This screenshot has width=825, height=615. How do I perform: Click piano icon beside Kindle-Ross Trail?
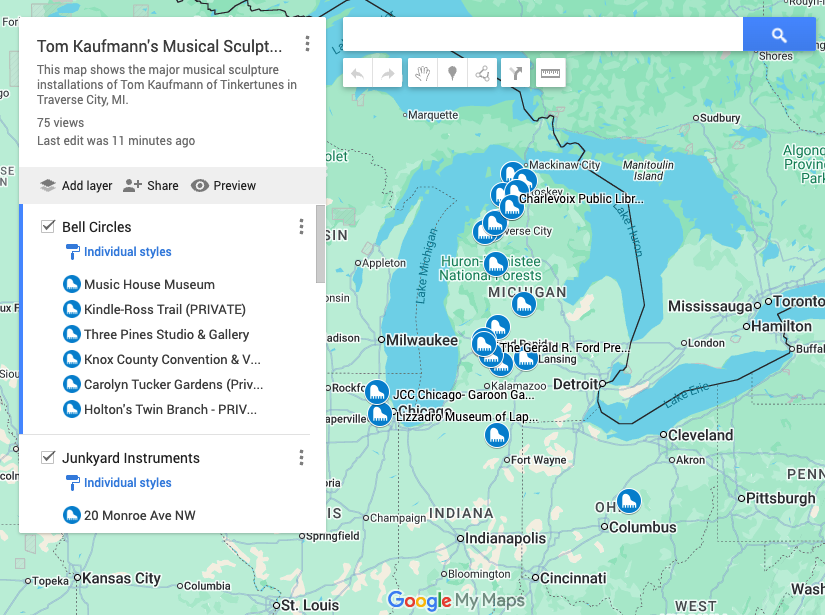tap(72, 309)
